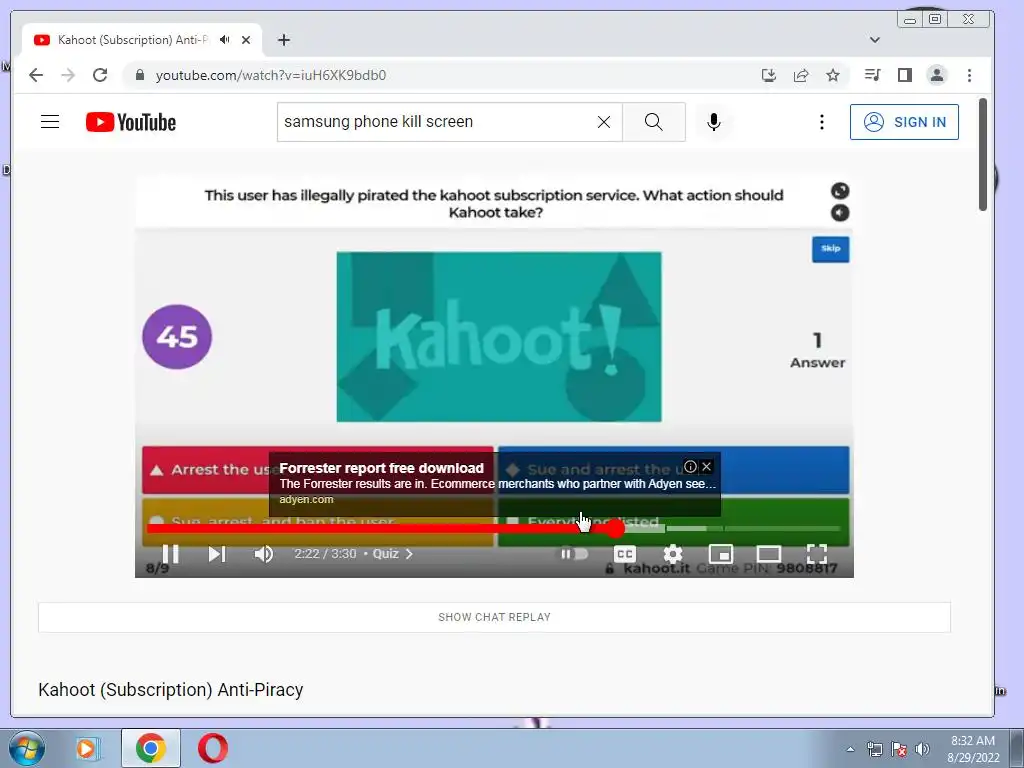The height and width of the screenshot is (768, 1024).
Task: Mute the video volume speaker icon
Action: point(264,554)
